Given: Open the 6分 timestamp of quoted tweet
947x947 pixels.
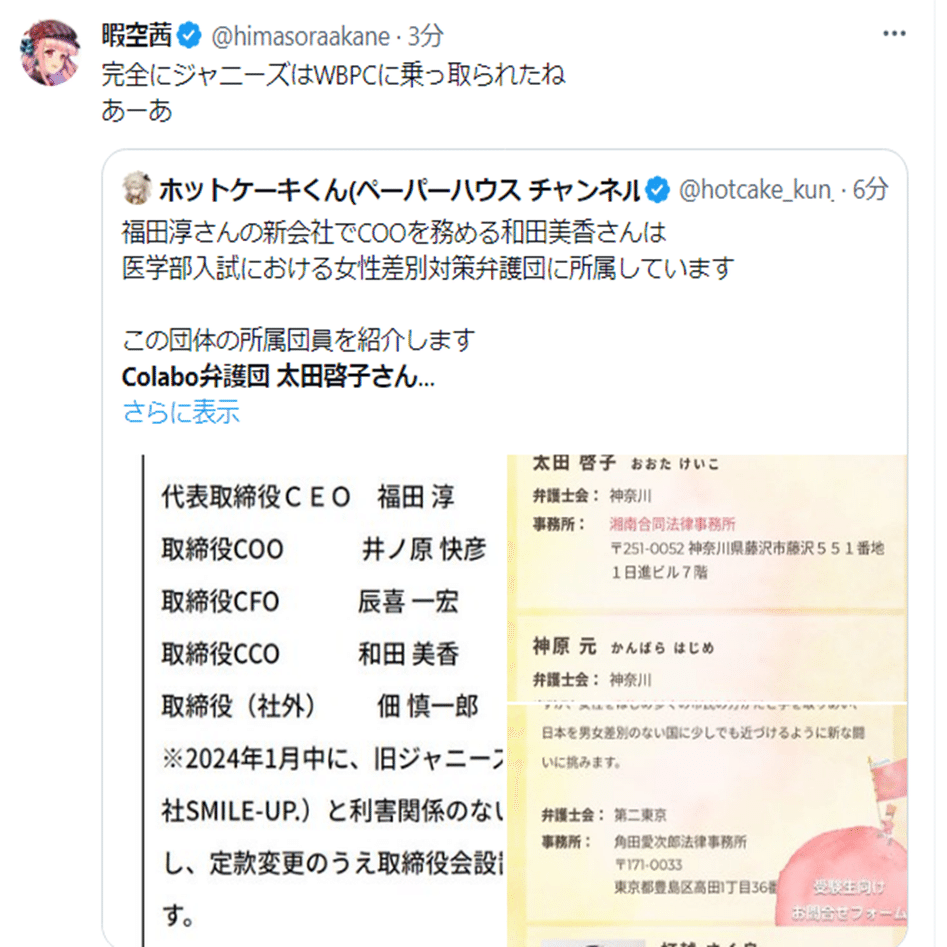Looking at the screenshot, I should click(870, 190).
